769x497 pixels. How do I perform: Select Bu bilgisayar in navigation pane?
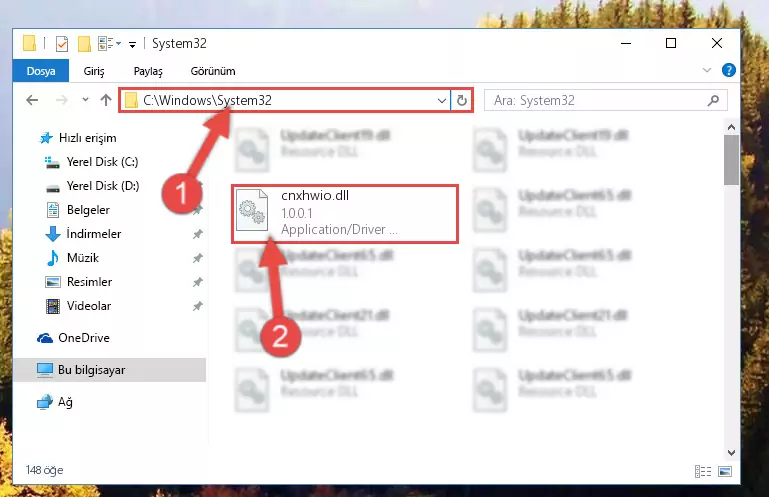[110, 370]
